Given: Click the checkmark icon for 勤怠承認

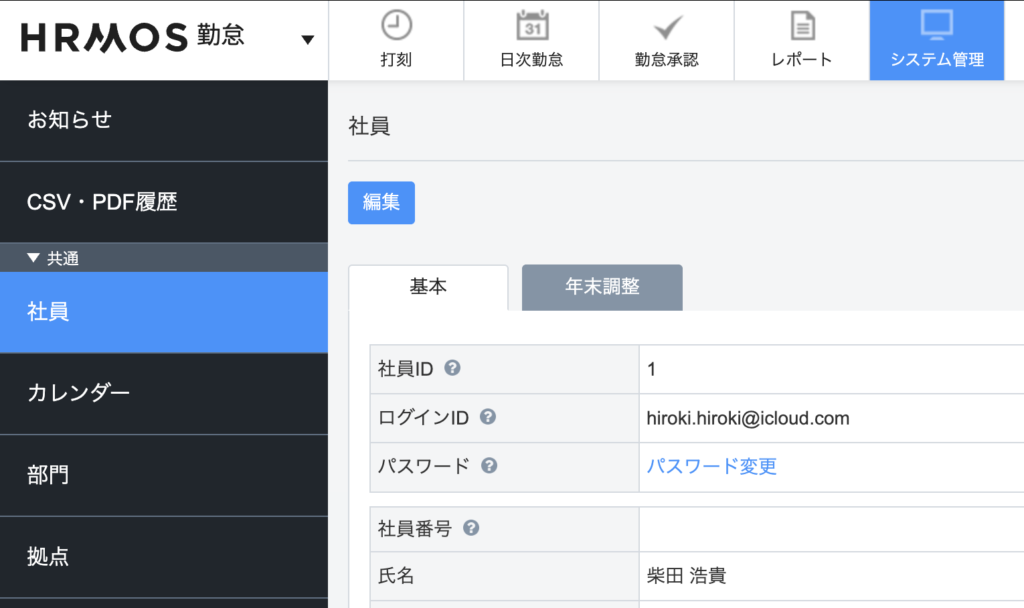Looking at the screenshot, I should (x=666, y=25).
